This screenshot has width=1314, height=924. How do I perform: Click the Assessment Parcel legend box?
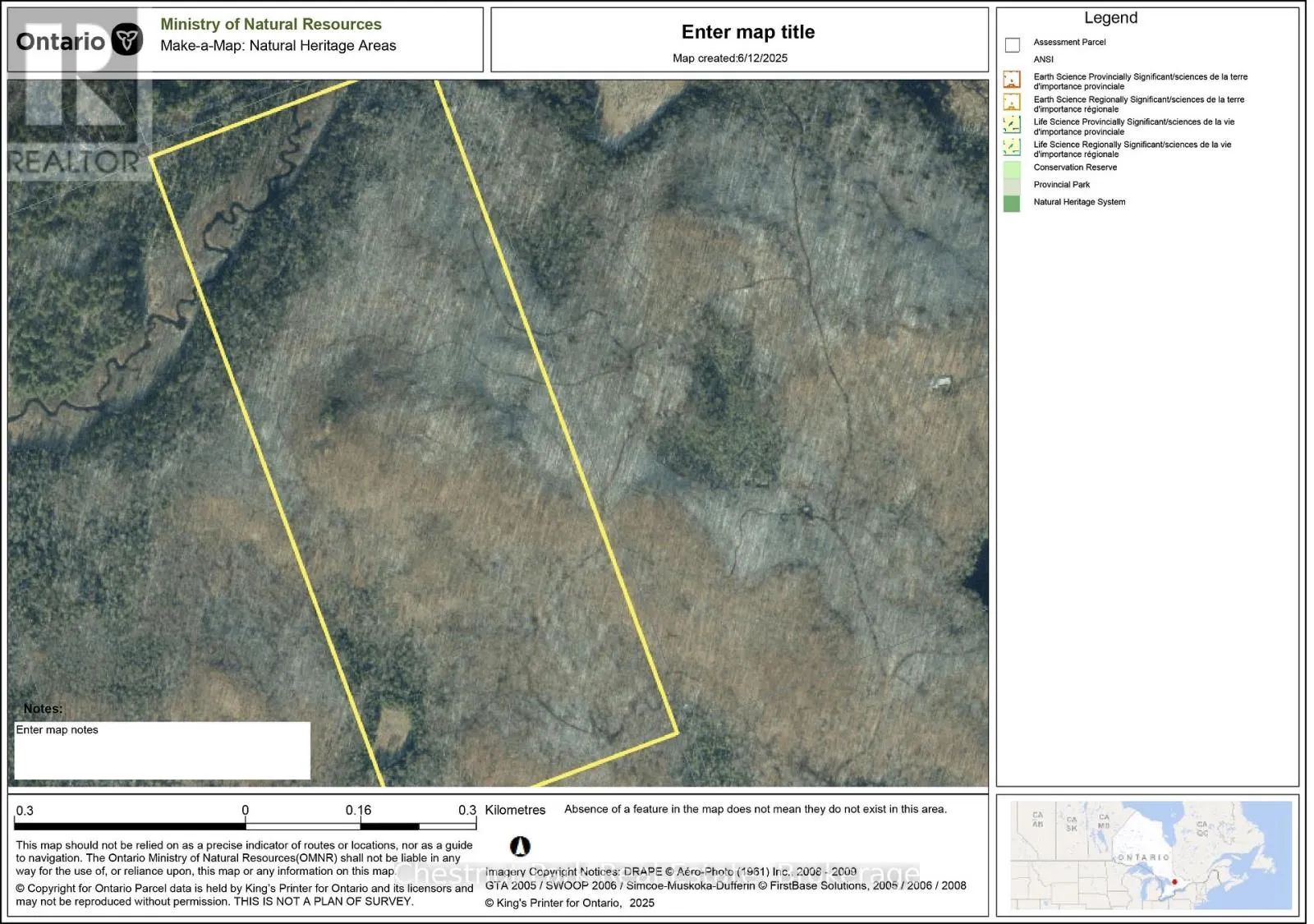[x=1013, y=45]
